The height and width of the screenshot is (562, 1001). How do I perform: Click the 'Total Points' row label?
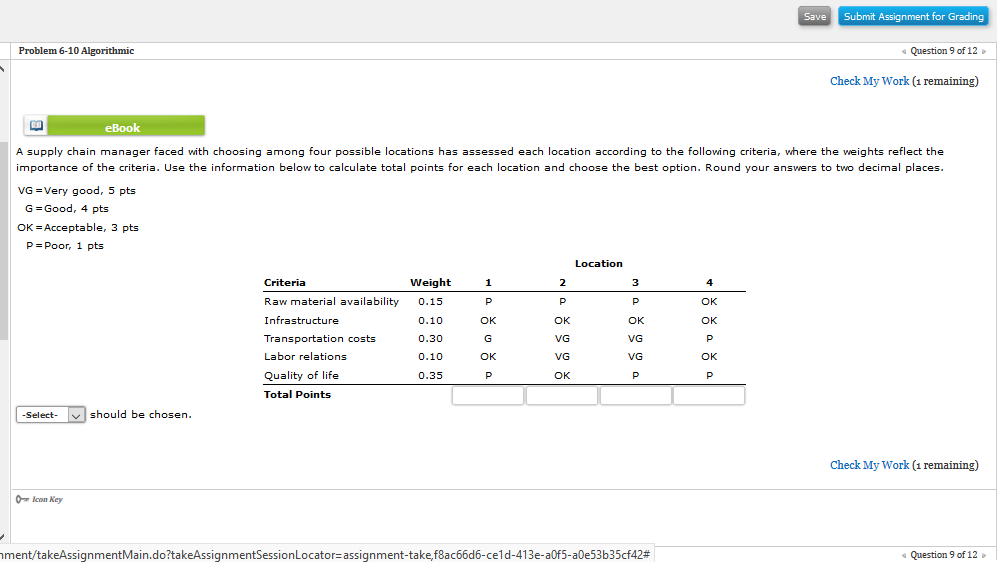[x=297, y=395]
